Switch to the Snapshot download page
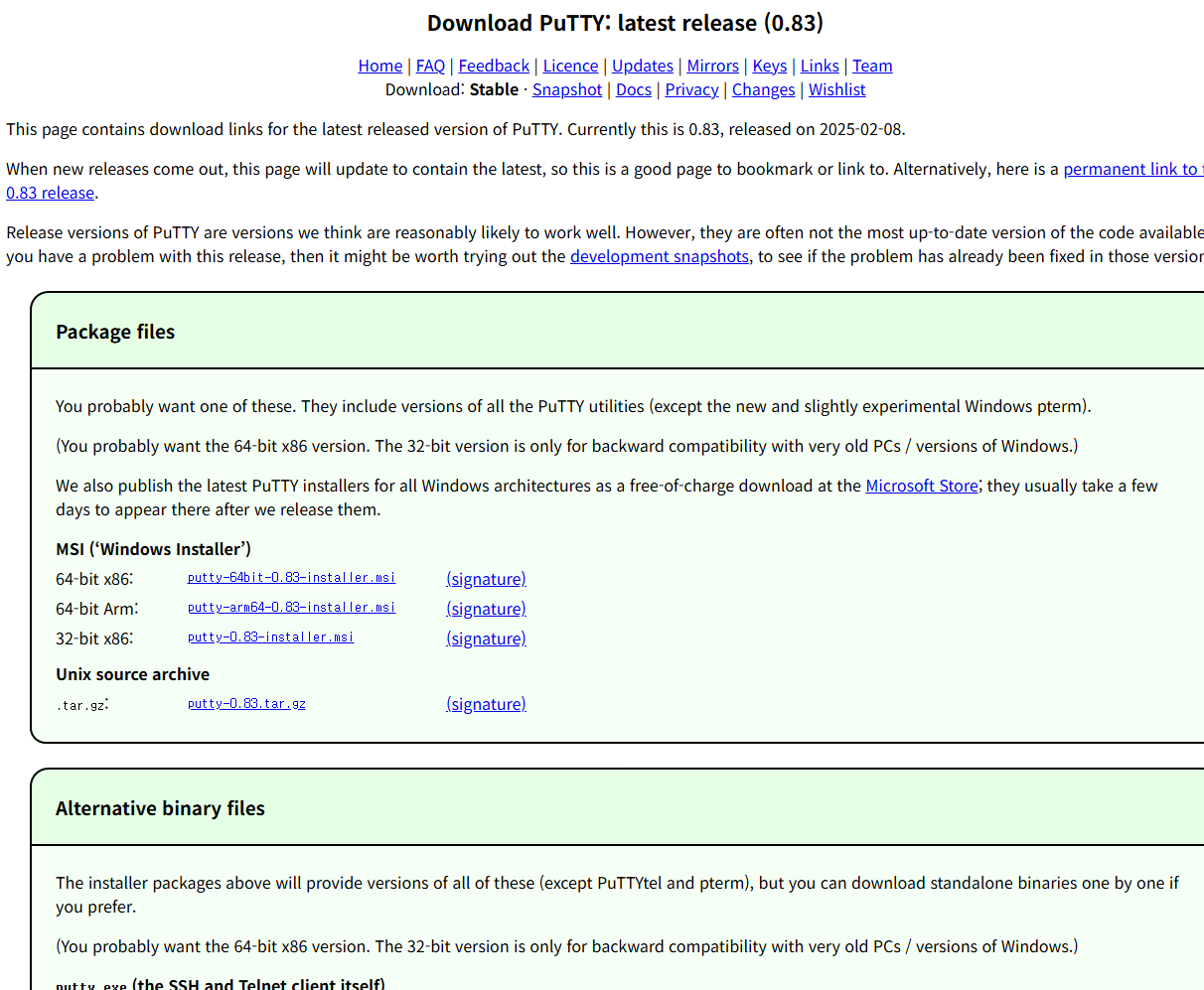This screenshot has width=1204, height=990. click(x=567, y=89)
